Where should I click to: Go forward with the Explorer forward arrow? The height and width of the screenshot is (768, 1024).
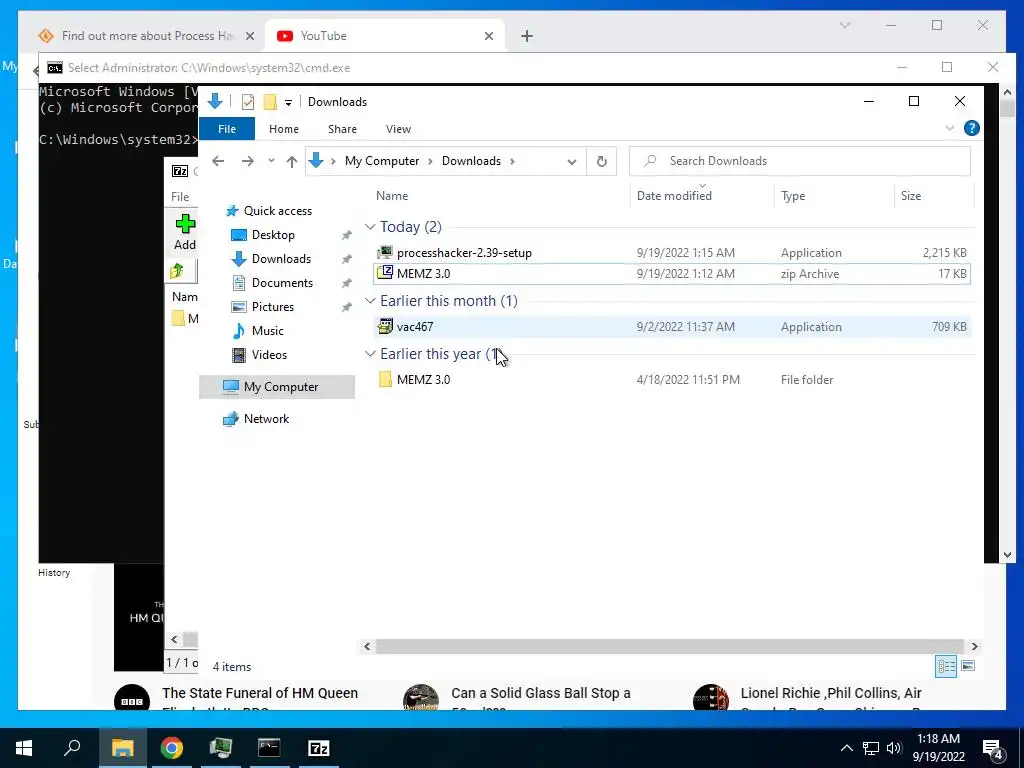click(x=248, y=161)
